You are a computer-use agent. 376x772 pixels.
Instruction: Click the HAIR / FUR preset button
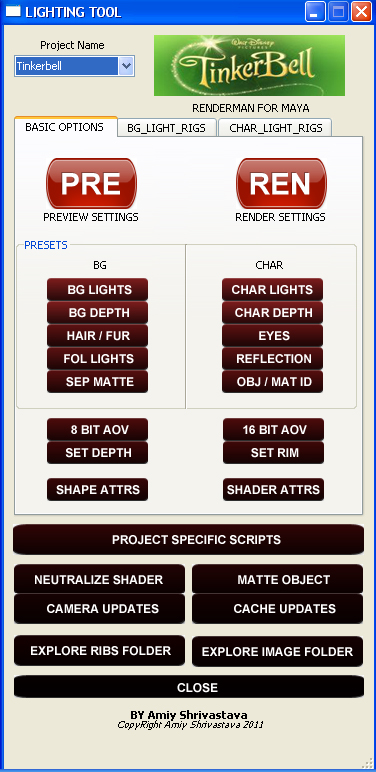coord(97,336)
